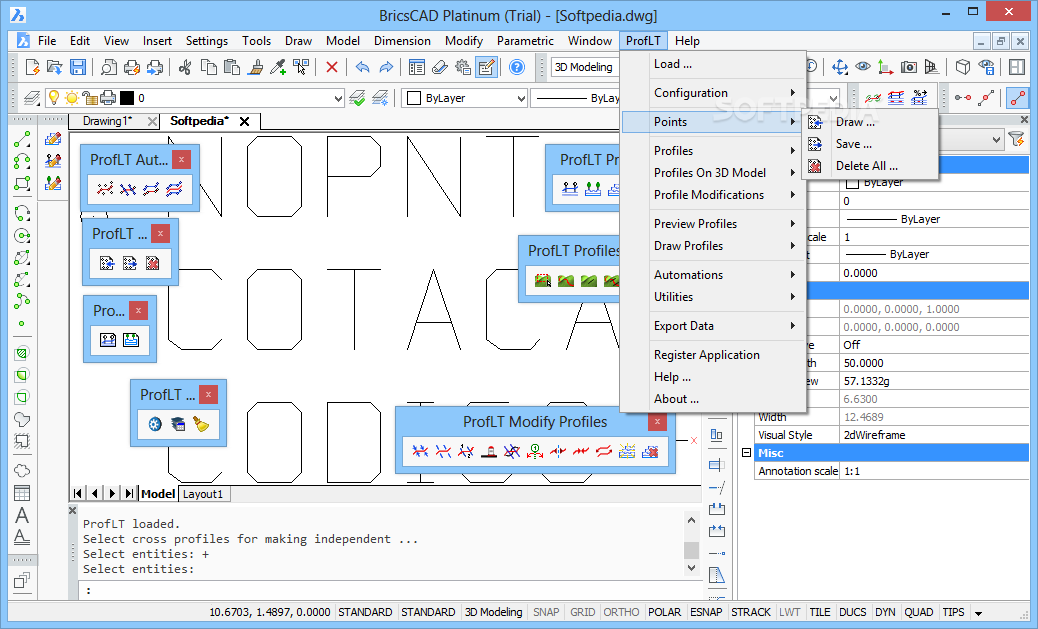
Task: Click the eye Look icon in view toolbar
Action: pyautogui.click(x=863, y=67)
